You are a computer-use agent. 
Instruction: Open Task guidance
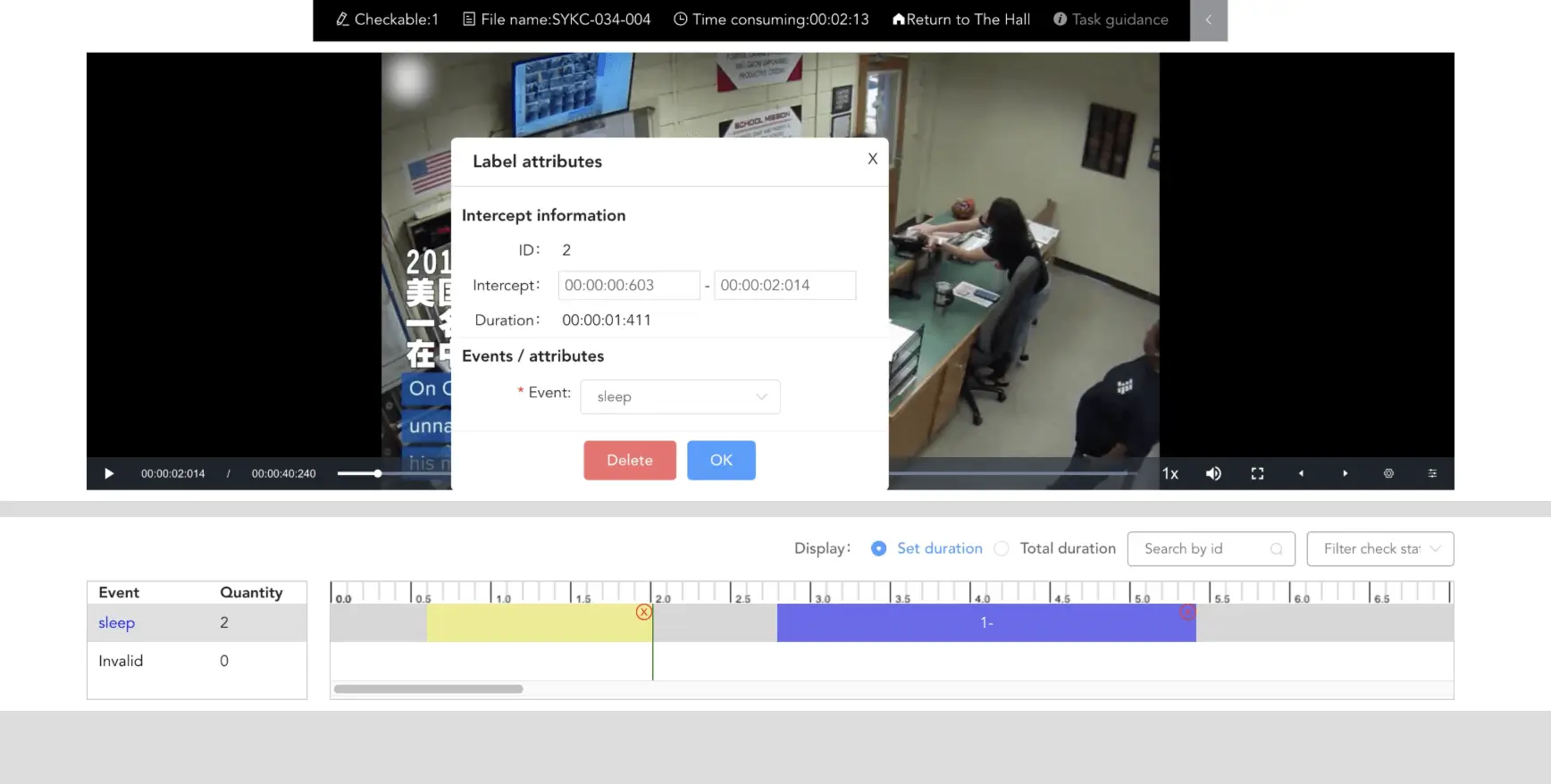point(1111,20)
